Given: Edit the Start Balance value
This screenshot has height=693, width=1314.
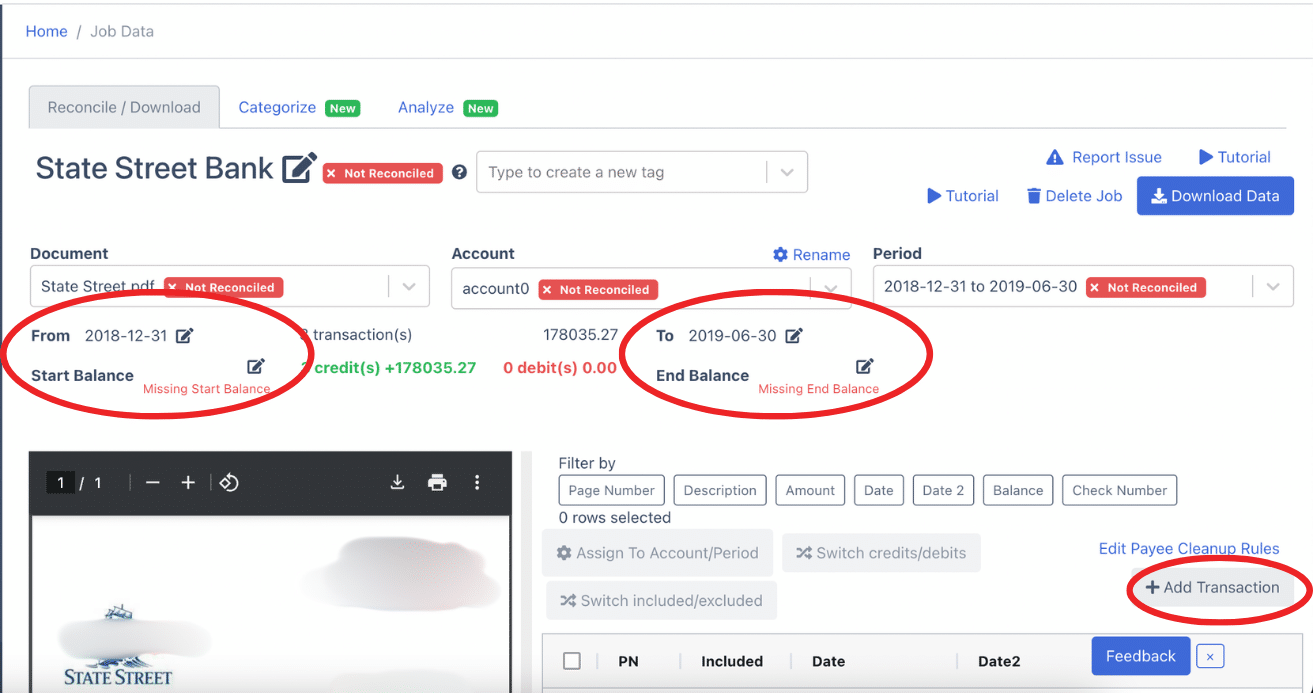Looking at the screenshot, I should [256, 367].
